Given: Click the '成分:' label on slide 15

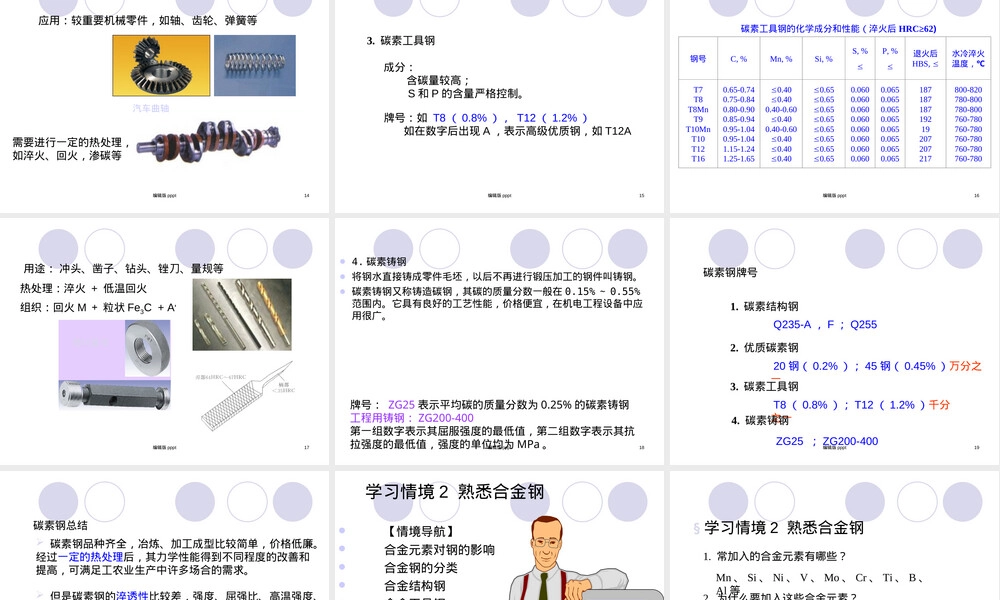Looking at the screenshot, I should 398,67.
